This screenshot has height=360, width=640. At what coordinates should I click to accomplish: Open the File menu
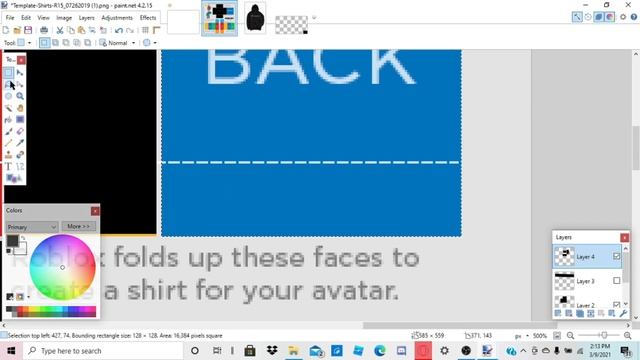pos(10,18)
